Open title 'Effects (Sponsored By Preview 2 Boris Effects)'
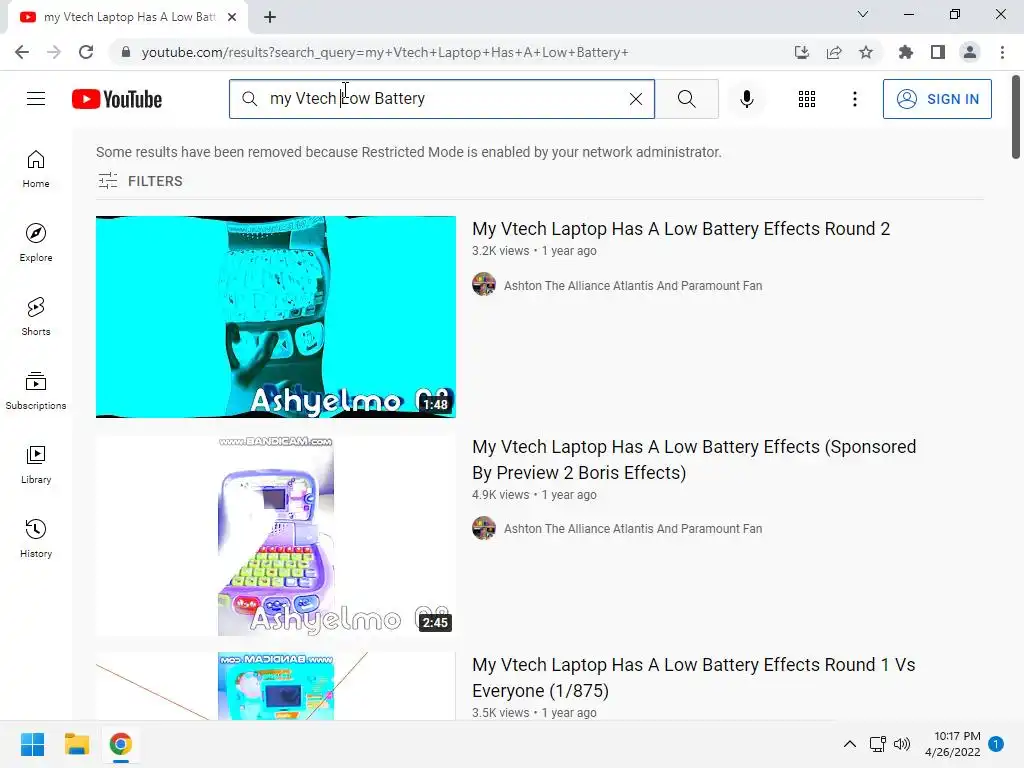 694,460
